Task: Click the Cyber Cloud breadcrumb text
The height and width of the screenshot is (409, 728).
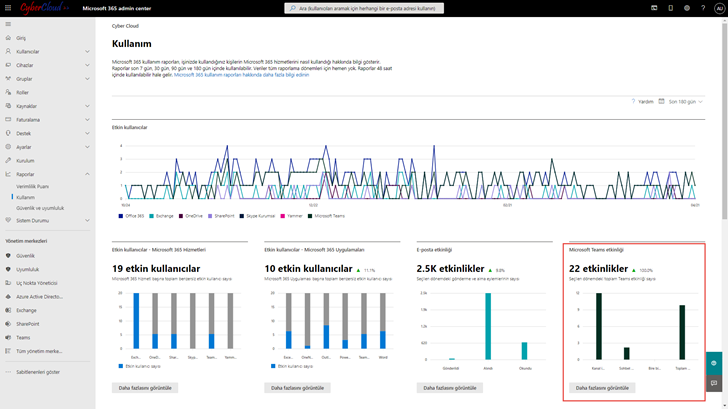Action: (x=125, y=26)
